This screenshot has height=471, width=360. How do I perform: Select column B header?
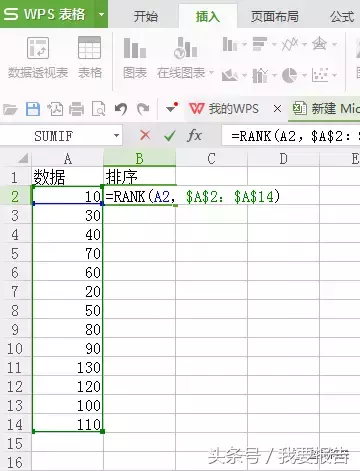pos(140,159)
